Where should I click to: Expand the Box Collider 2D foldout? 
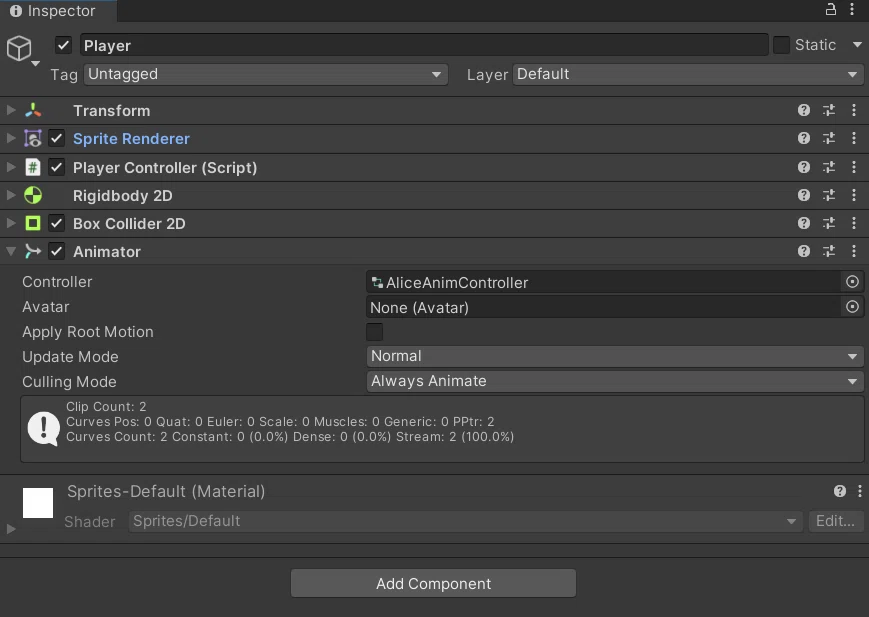pos(11,223)
